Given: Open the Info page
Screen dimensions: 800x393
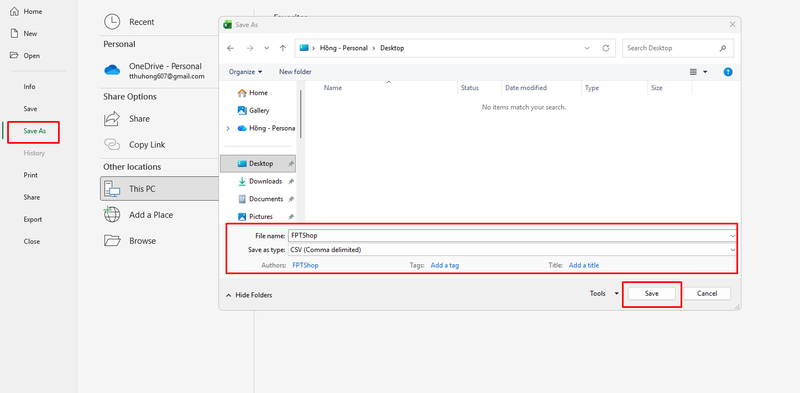Looking at the screenshot, I should click(x=30, y=87).
